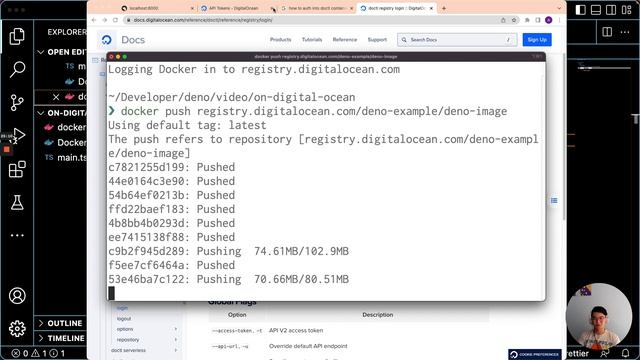Image resolution: width=640 pixels, height=360 pixels.
Task: Switch to the localhost:8000 browser tab
Action: coord(158,8)
